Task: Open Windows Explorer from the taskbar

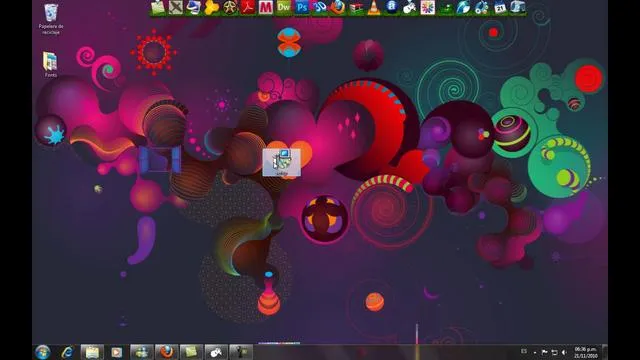Action: (x=92, y=352)
